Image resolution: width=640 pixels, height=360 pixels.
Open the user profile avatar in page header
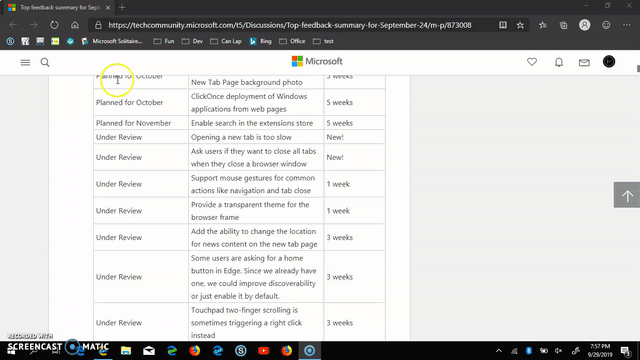click(x=609, y=62)
